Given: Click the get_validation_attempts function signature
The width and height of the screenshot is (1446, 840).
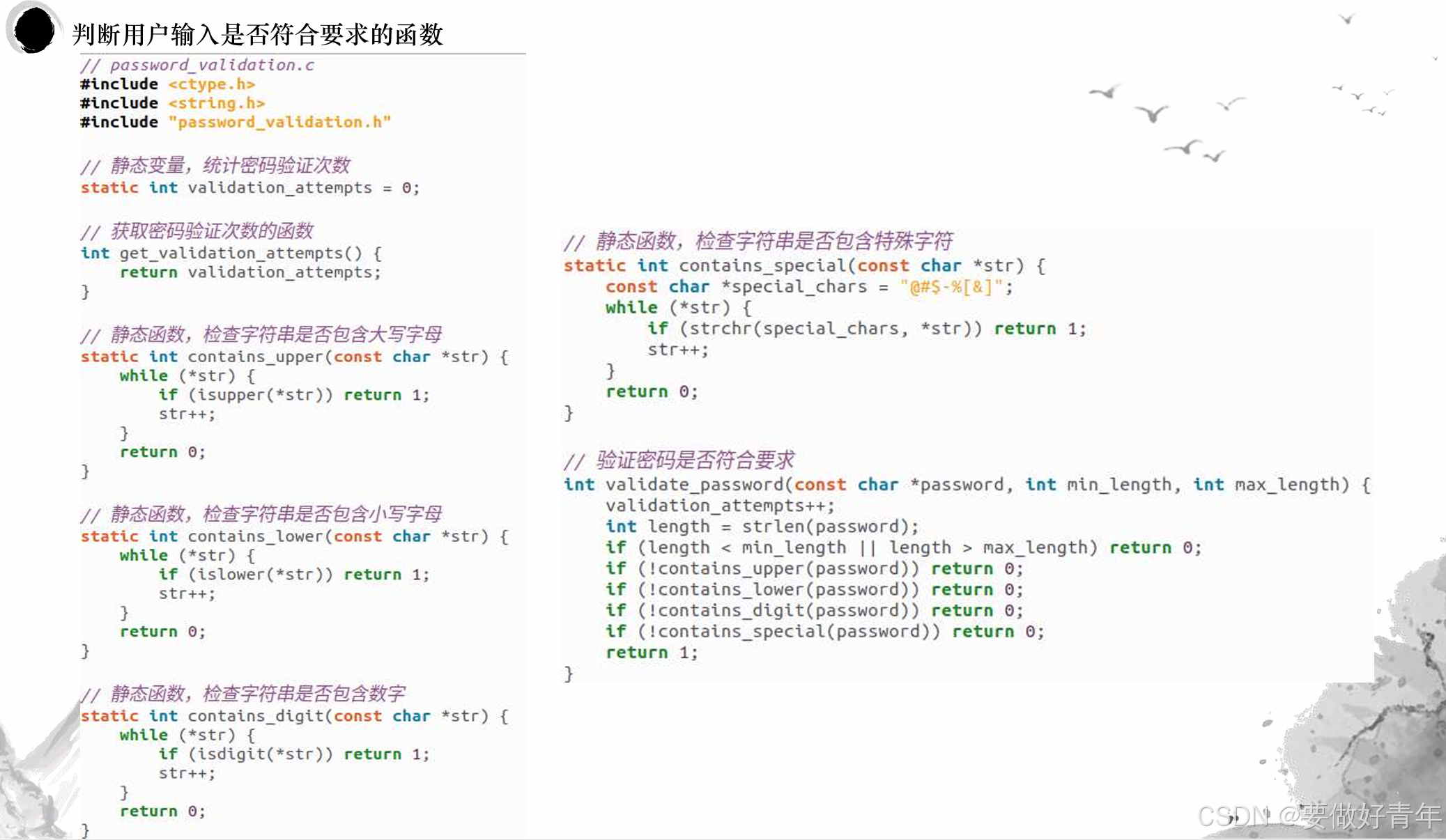Looking at the screenshot, I should point(231,253).
